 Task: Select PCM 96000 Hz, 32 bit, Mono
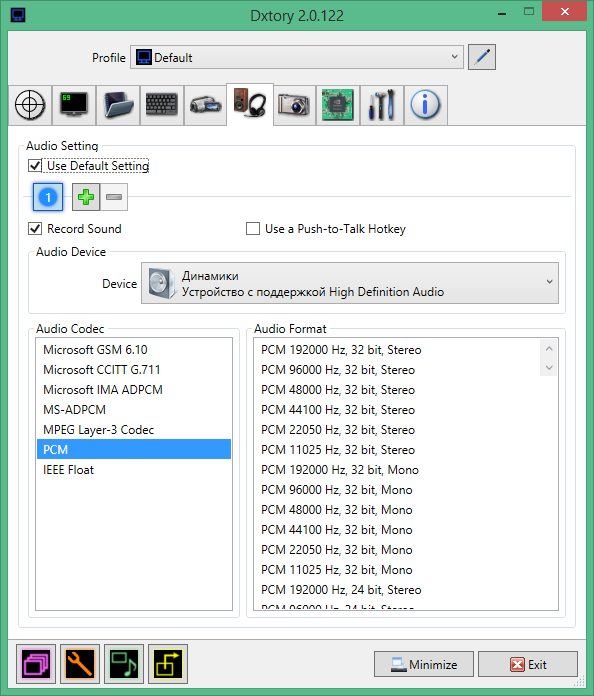[397, 490]
